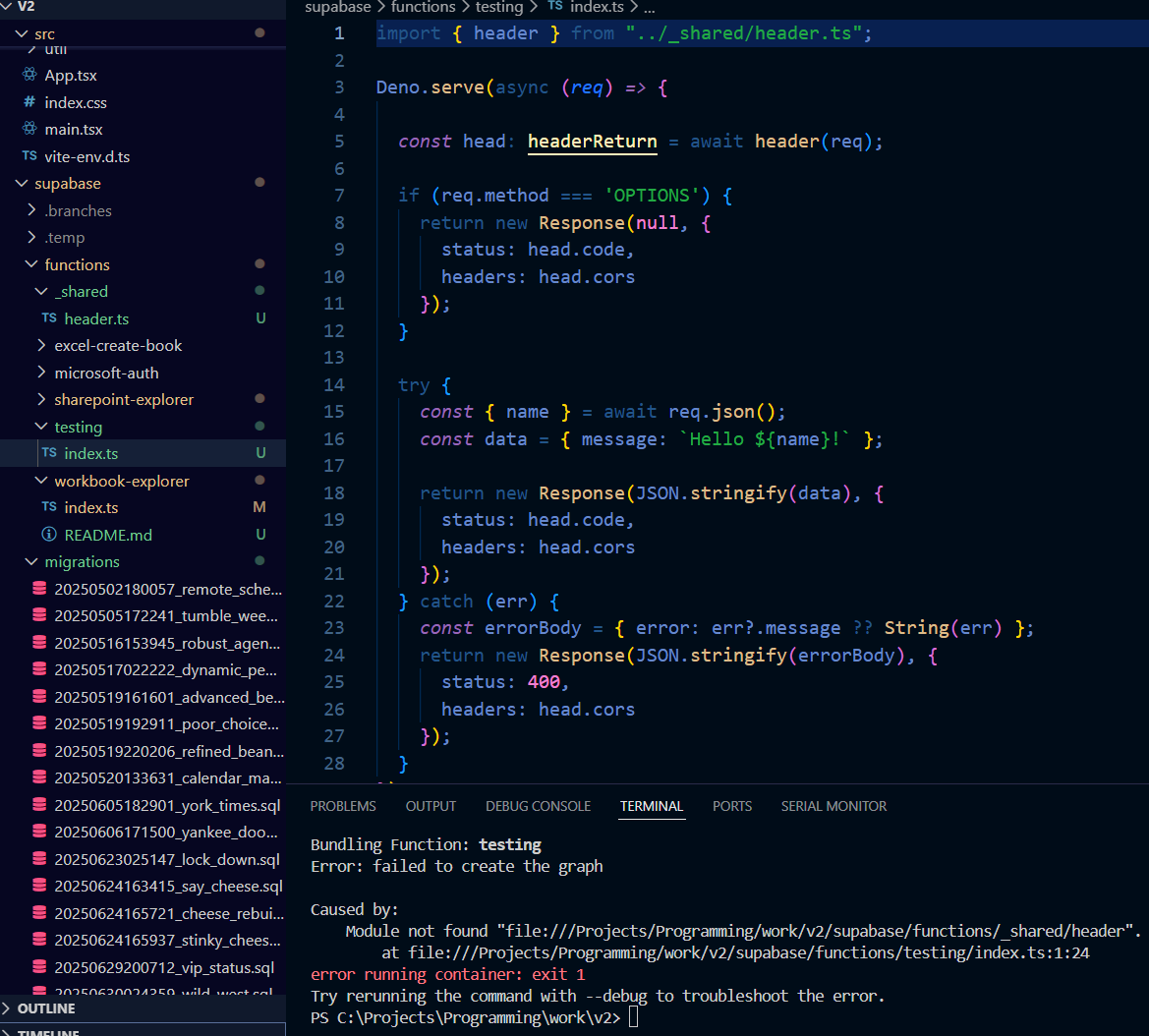The image size is (1149, 1036).
Task: Click the React icon beside main.tsx
Action: (x=29, y=130)
